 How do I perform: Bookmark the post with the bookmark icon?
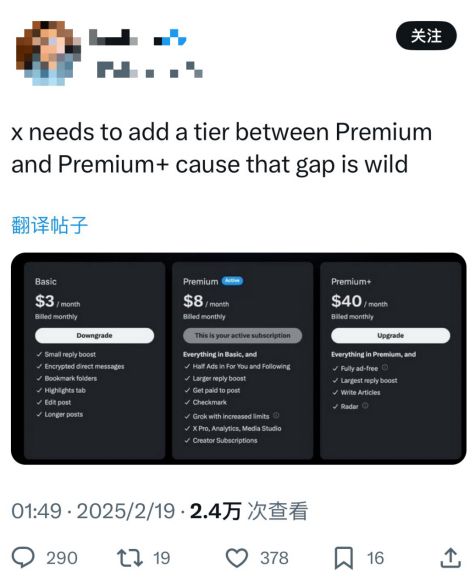coord(343,558)
